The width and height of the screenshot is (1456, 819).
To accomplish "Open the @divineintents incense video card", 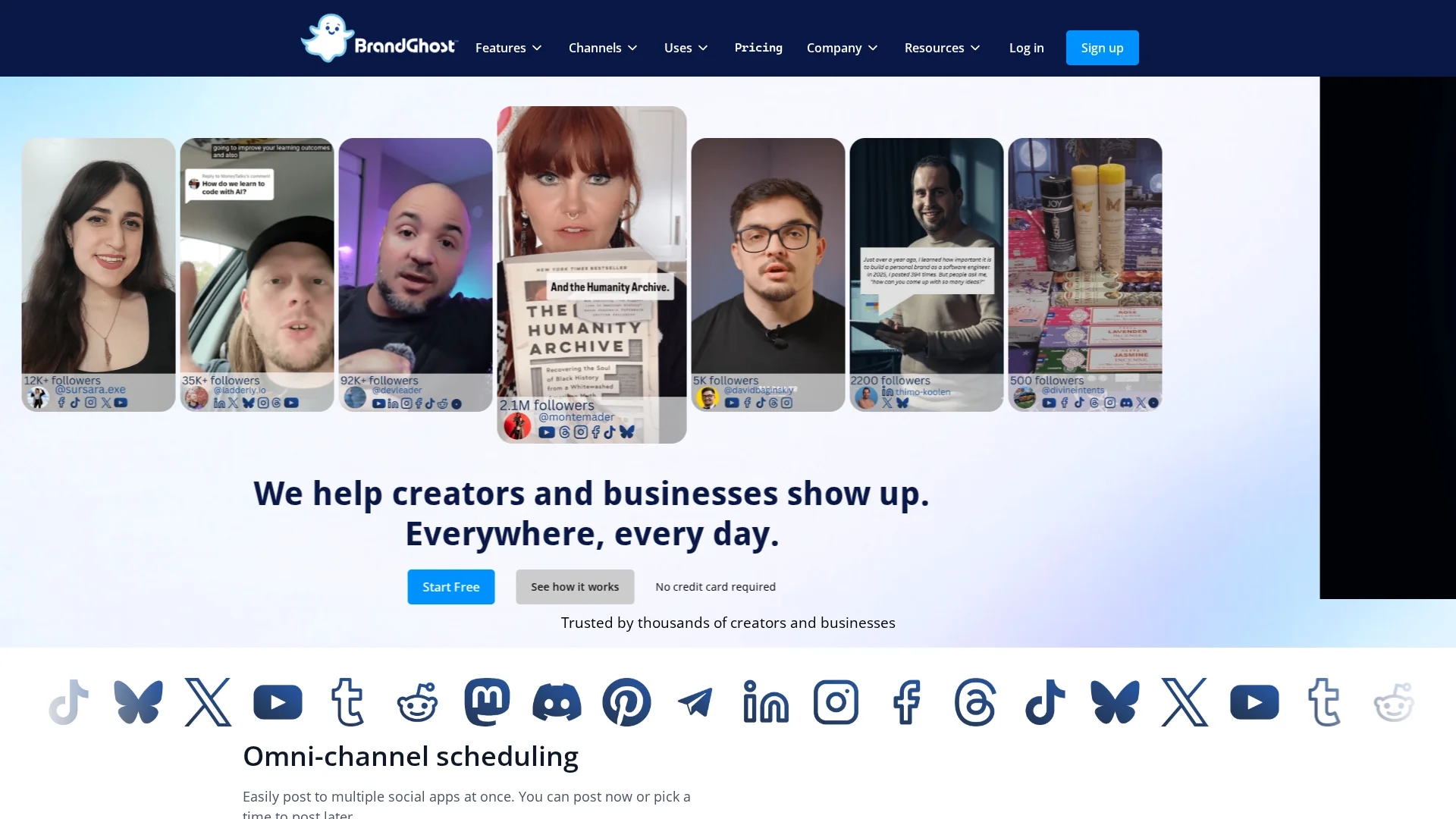I will [1085, 275].
